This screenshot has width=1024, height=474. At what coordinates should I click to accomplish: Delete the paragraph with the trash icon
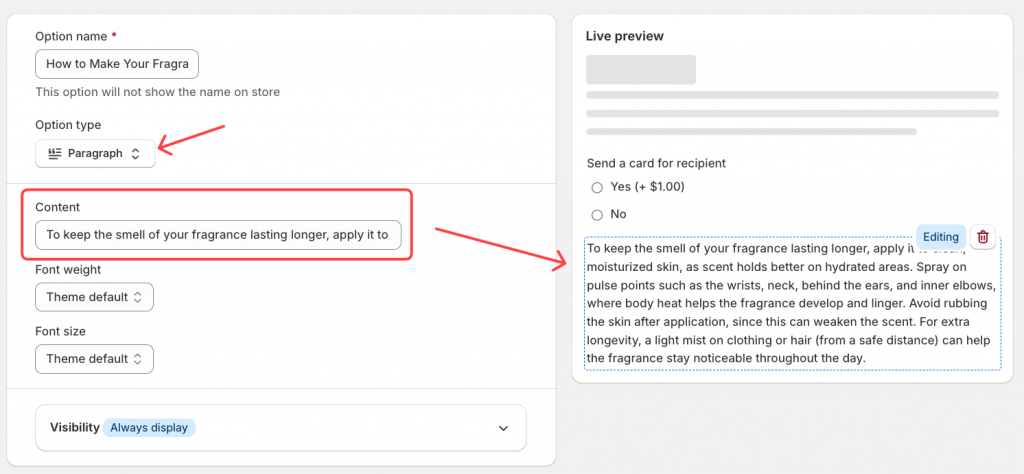pyautogui.click(x=983, y=237)
